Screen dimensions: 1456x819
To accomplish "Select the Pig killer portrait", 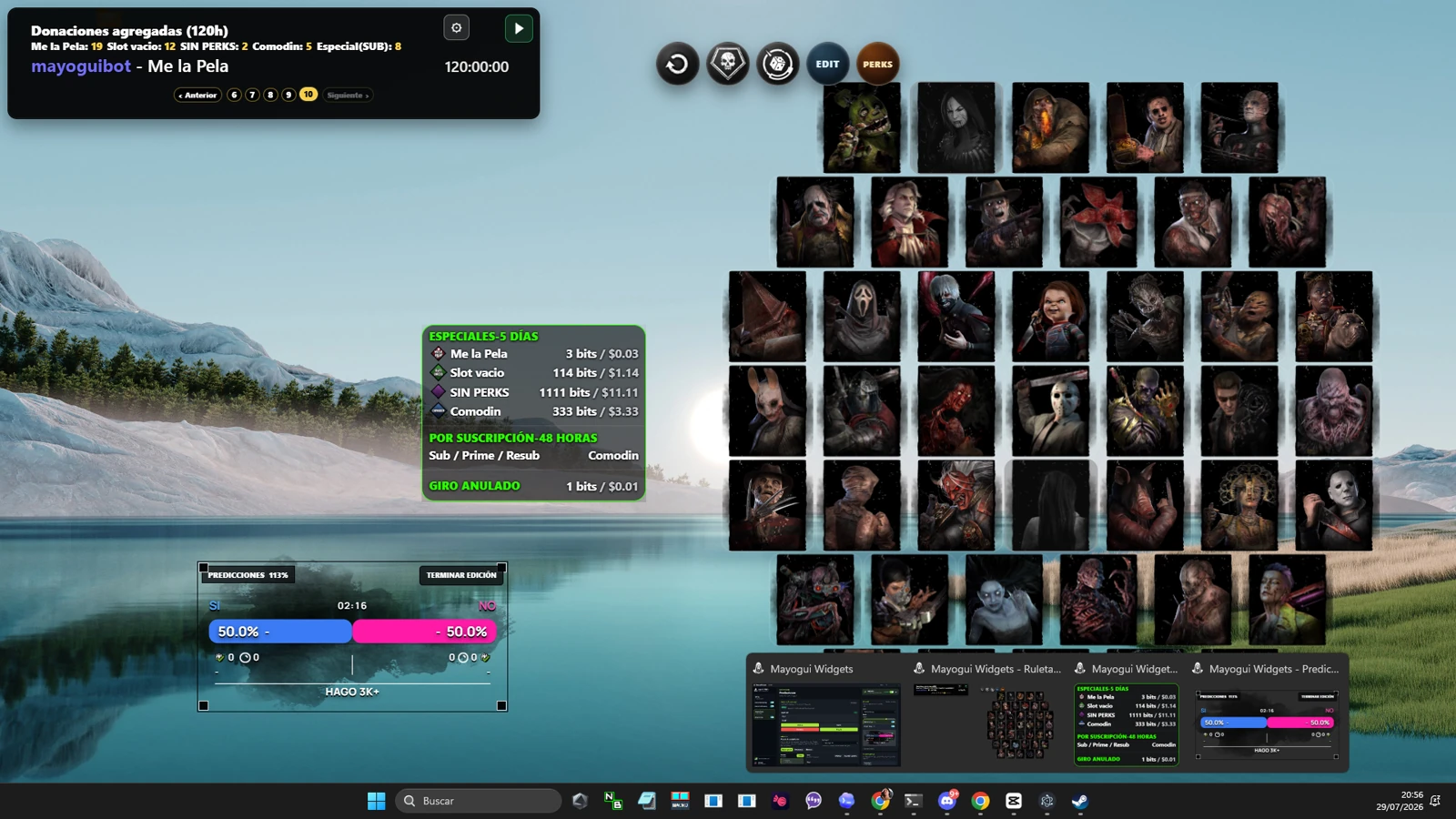I will point(1145,505).
